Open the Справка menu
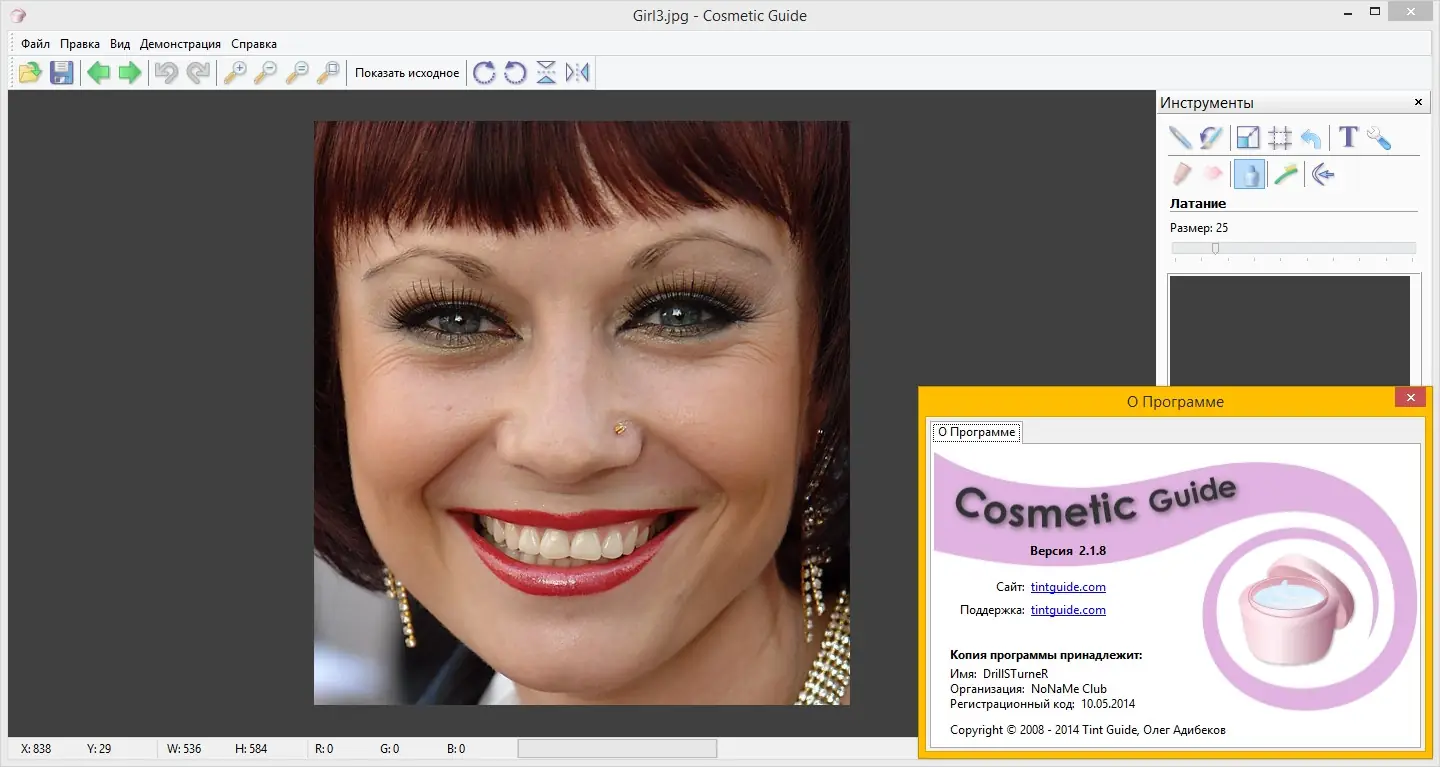 254,44
